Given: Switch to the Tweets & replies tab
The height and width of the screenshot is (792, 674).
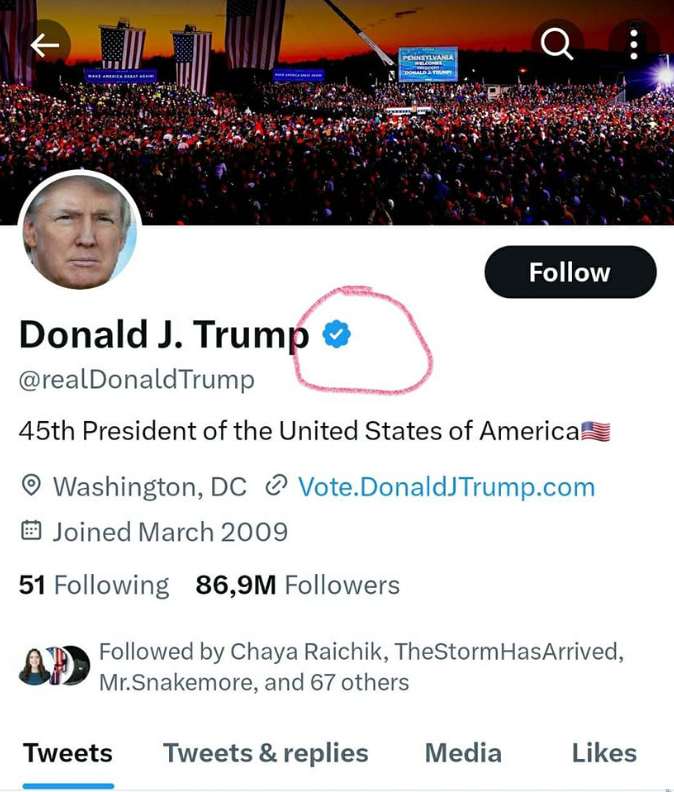Looking at the screenshot, I should pyautogui.click(x=265, y=753).
